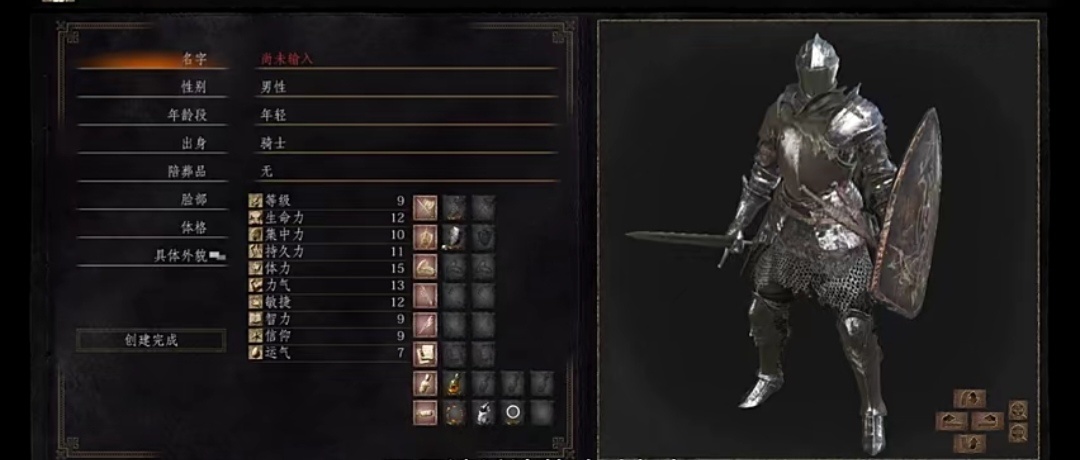Image resolution: width=1080 pixels, height=460 pixels.
Task: Open the 陪葬品 (burial gift) option
Action: (x=317, y=171)
